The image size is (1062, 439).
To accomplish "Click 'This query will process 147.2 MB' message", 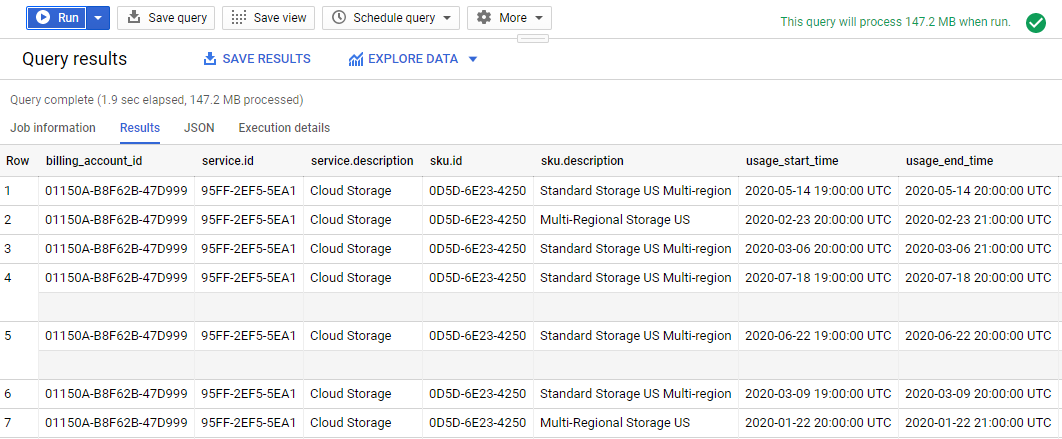I will 895,22.
